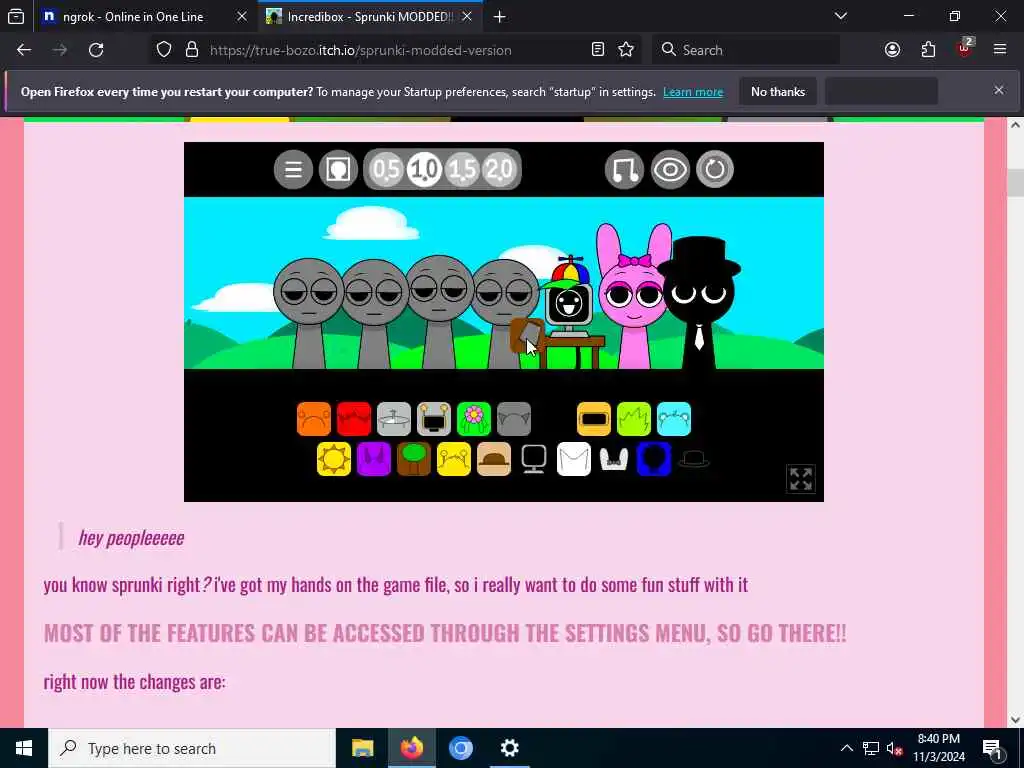Open the Learn more link in notification bar
The image size is (1024, 768).
pyautogui.click(x=693, y=92)
